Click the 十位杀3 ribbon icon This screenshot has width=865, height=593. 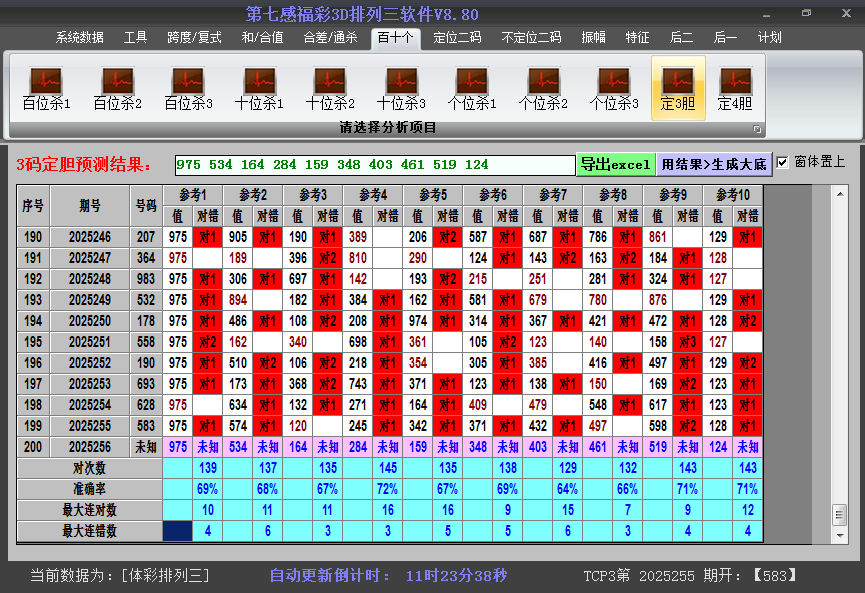tap(401, 89)
